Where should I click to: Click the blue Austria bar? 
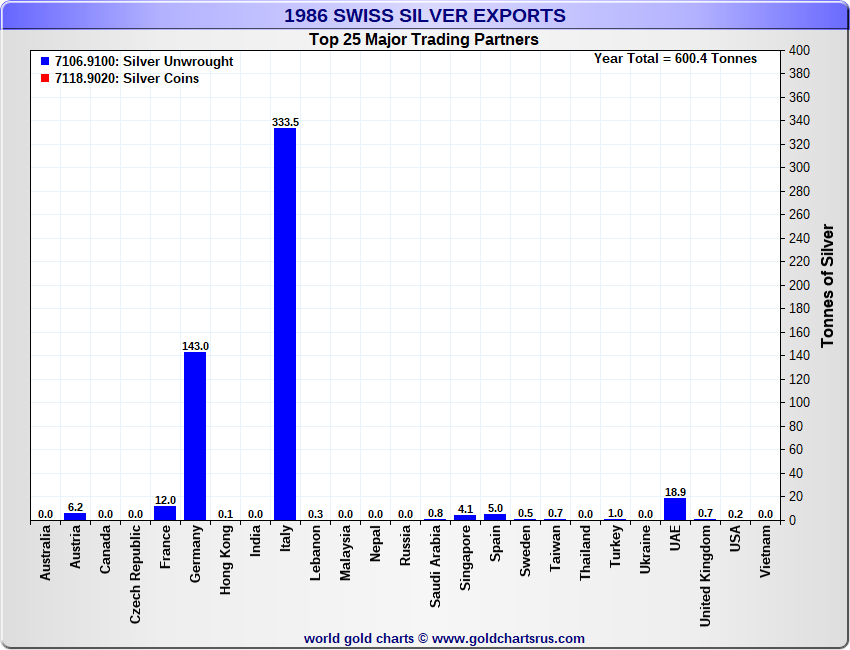(x=75, y=517)
